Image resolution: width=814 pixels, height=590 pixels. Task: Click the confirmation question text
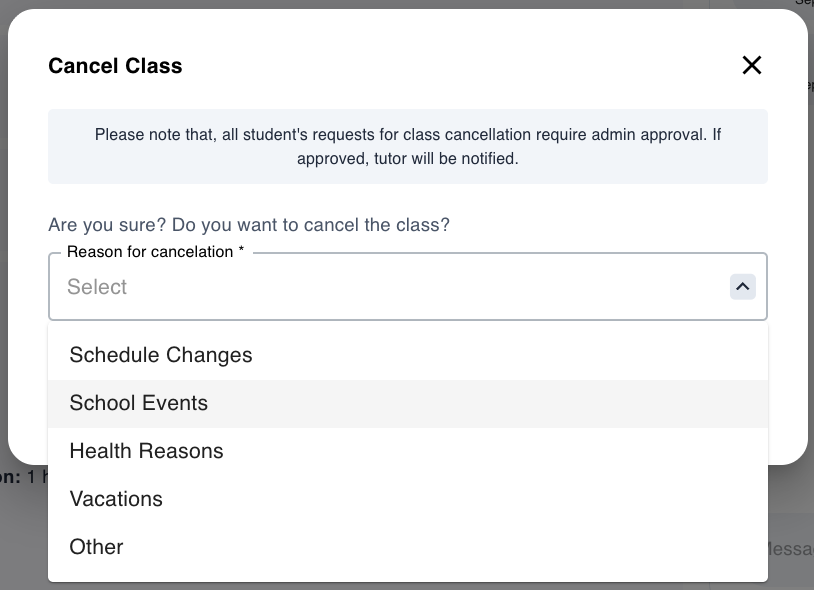[x=248, y=224]
